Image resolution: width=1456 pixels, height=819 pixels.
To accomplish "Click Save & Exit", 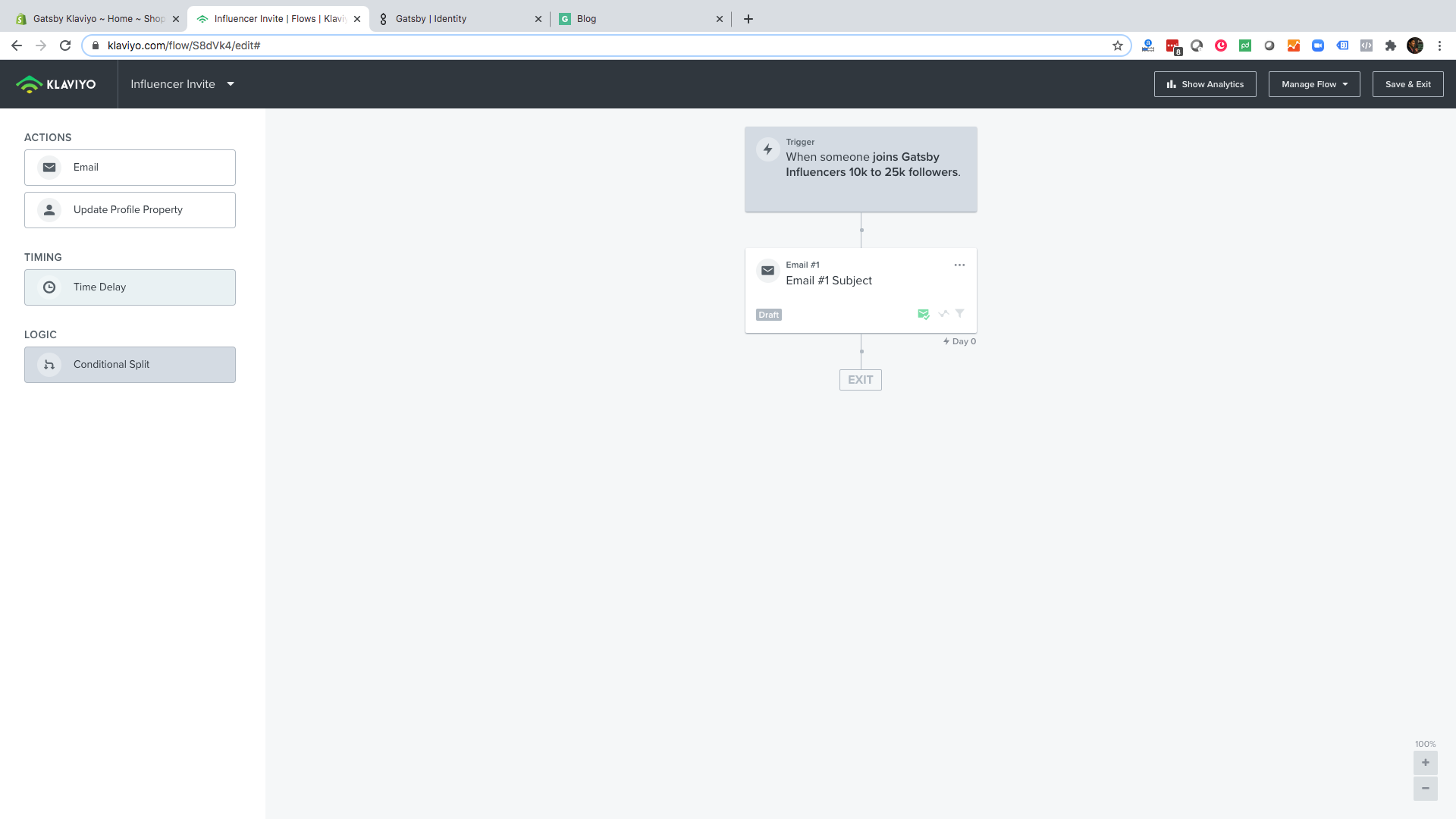I will 1407,84.
